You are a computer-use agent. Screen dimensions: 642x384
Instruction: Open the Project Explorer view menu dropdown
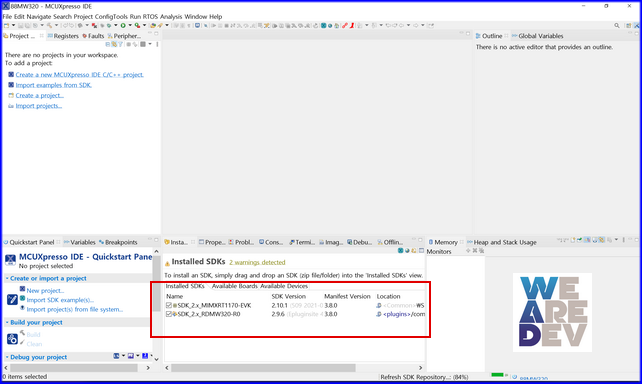pyautogui.click(x=150, y=44)
